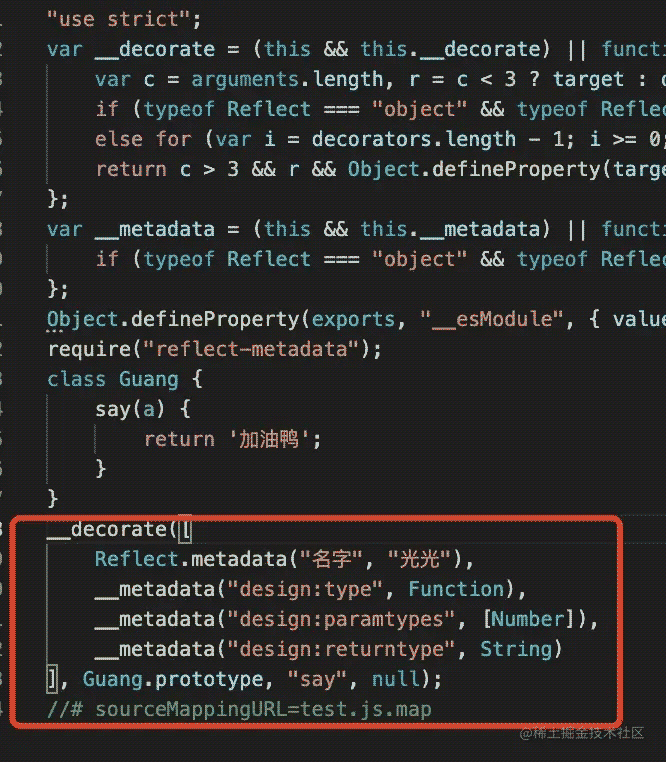Click the "design:returntype" string
666x762 pixels.
(x=341, y=650)
